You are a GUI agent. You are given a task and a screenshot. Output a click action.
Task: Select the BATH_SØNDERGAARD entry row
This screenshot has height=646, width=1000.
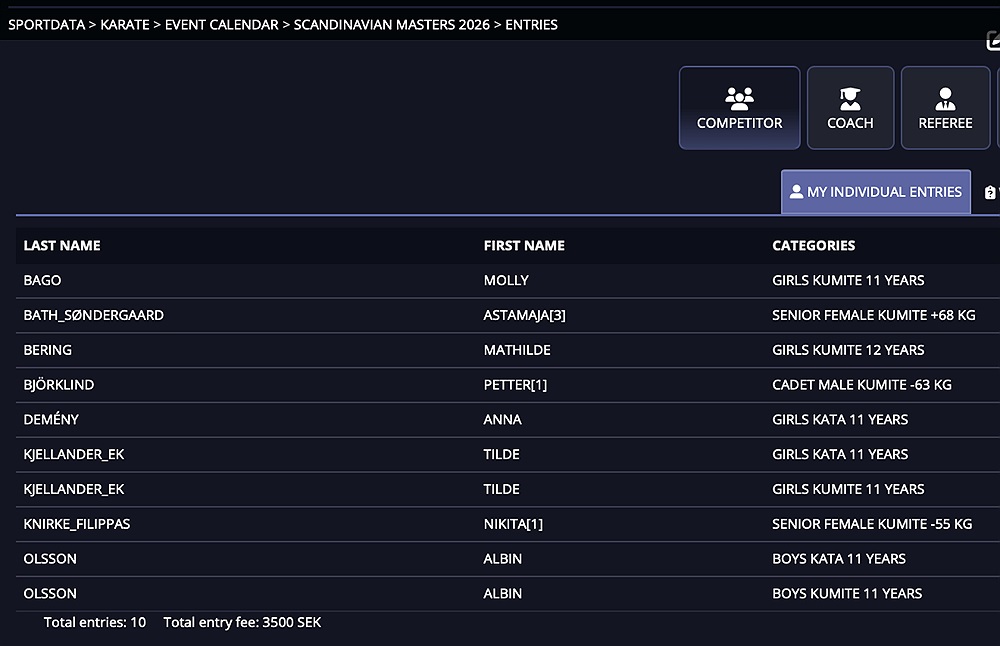[x=94, y=315]
